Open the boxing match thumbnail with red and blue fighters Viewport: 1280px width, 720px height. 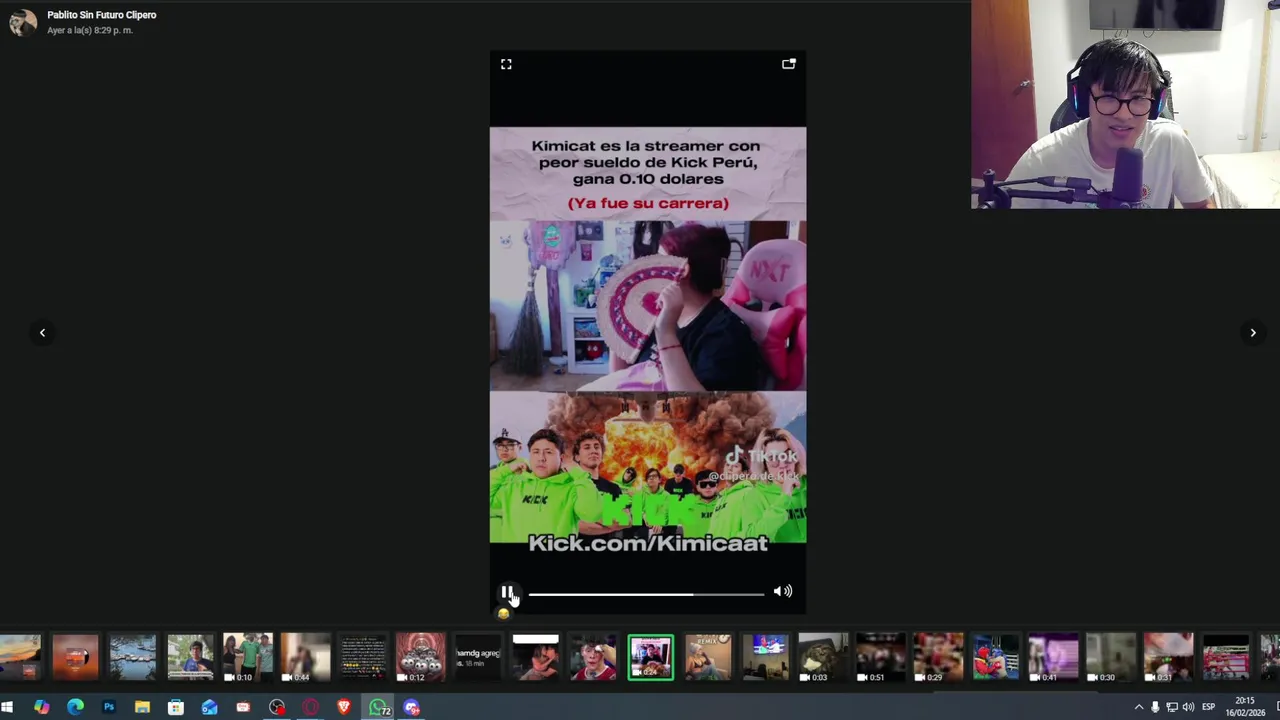[x=995, y=657]
